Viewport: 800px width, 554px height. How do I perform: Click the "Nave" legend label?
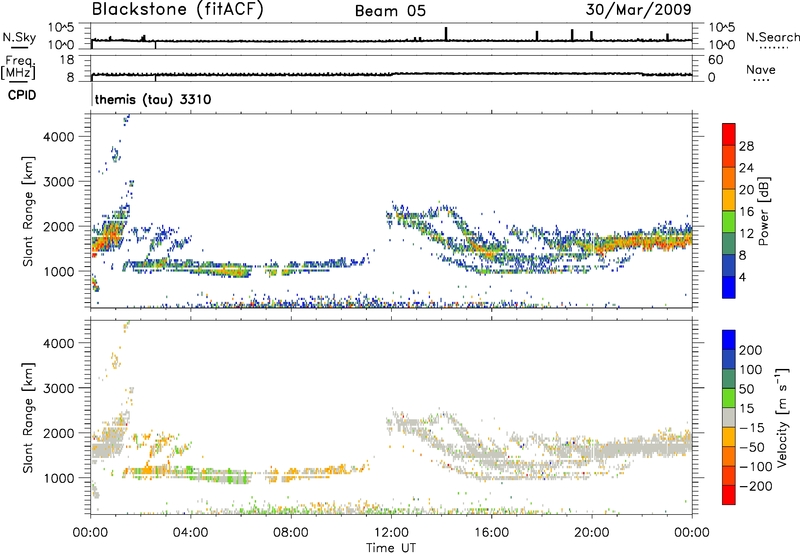760,69
